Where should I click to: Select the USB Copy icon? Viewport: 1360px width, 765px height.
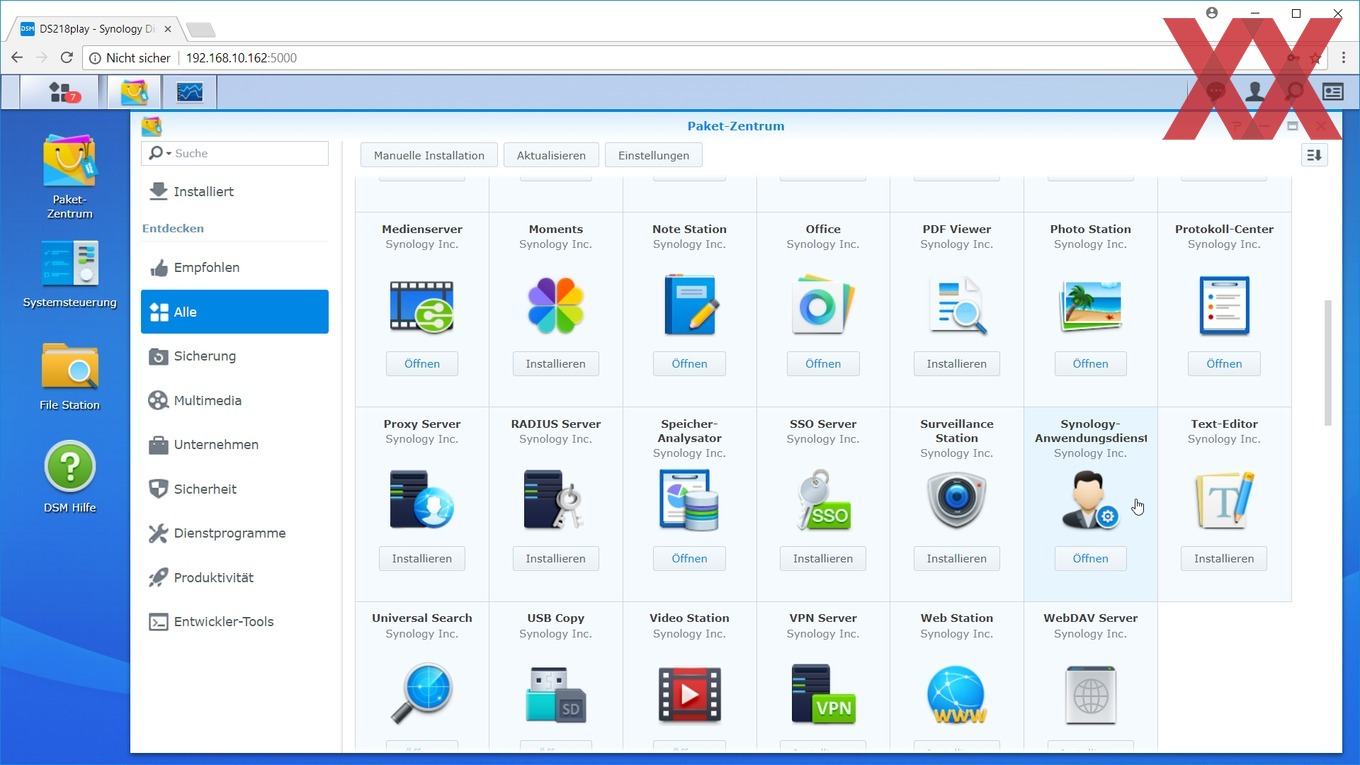tap(556, 694)
